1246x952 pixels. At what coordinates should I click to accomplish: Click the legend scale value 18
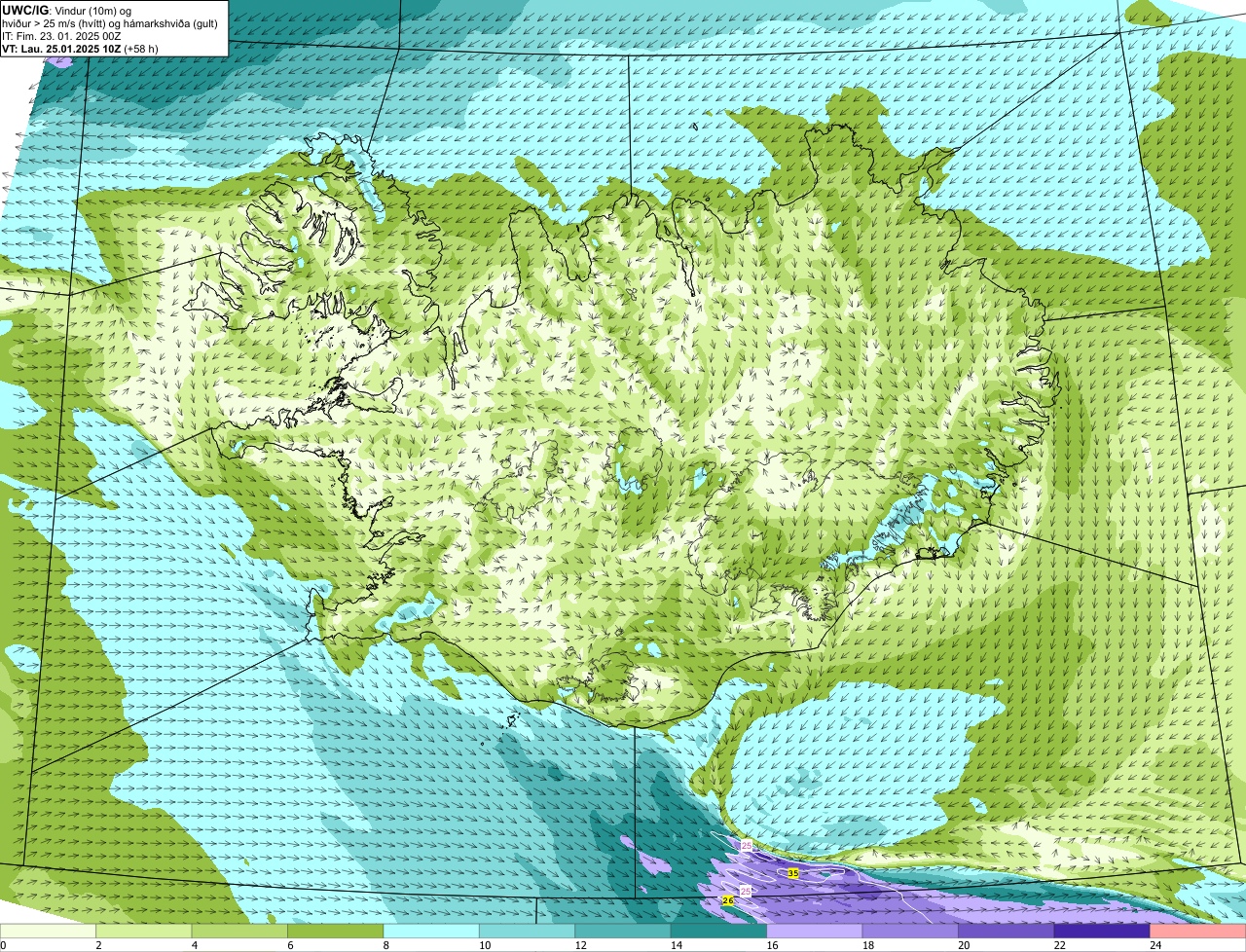pyautogui.click(x=868, y=945)
